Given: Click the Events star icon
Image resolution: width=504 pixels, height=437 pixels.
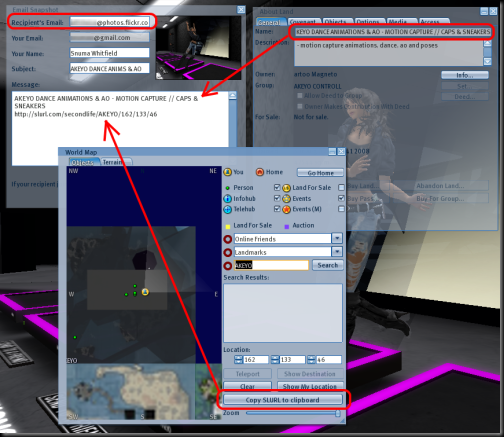Looking at the screenshot, I should pyautogui.click(x=286, y=199).
